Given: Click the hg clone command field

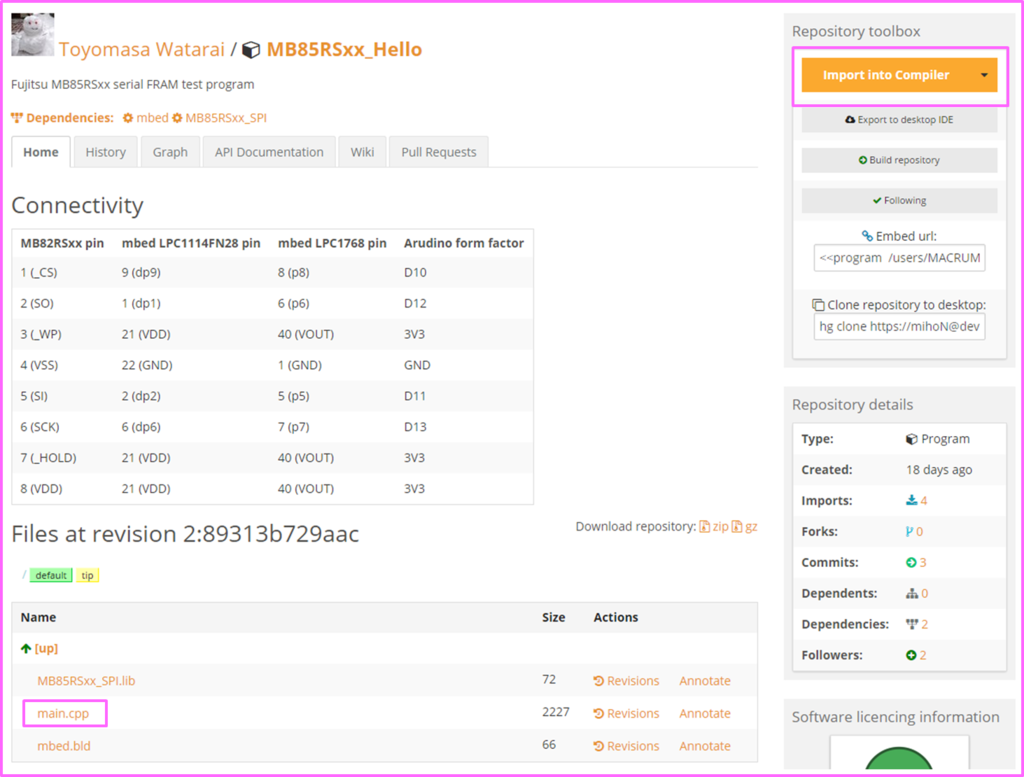Looking at the screenshot, I should (899, 326).
